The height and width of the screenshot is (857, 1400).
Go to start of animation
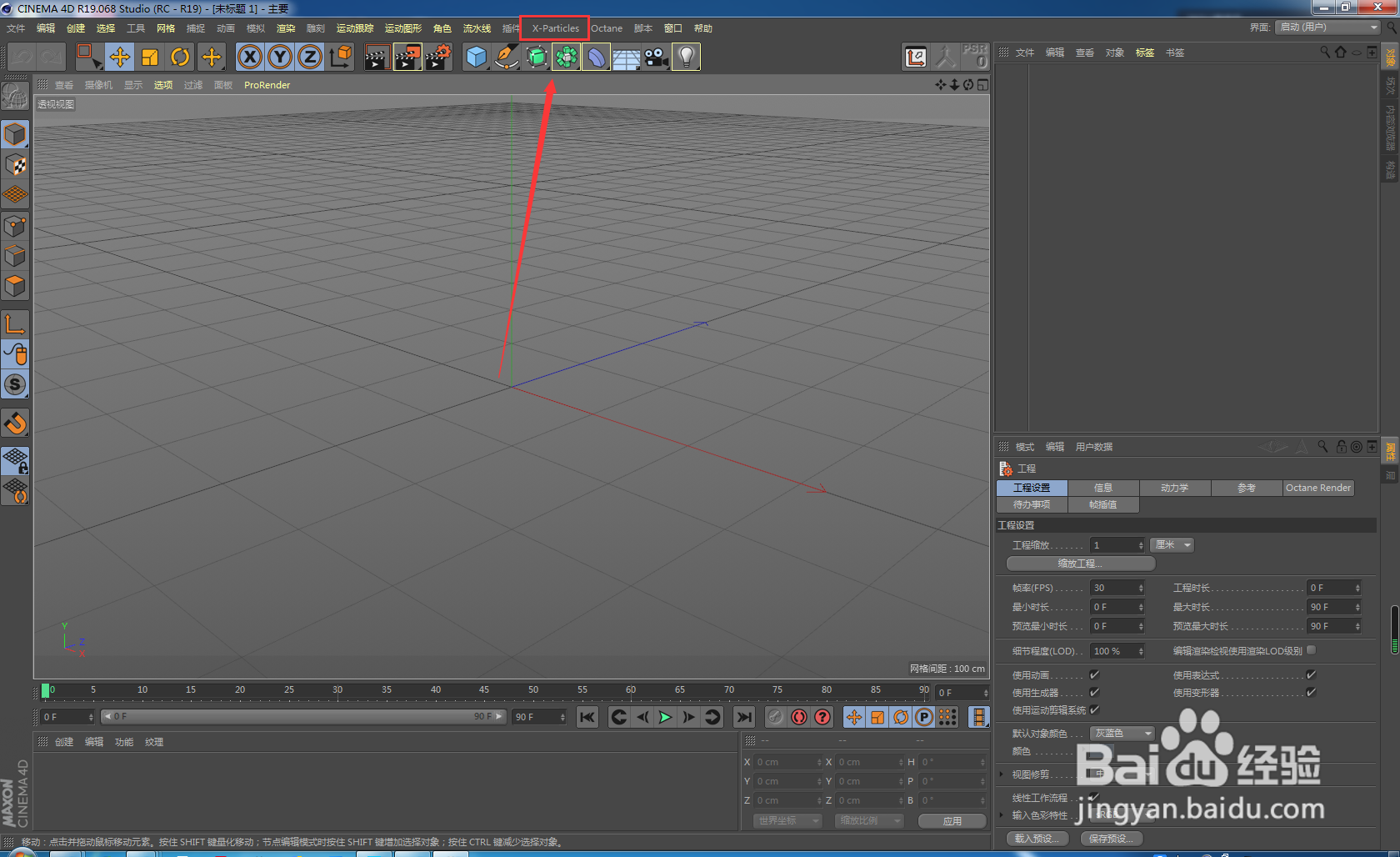click(587, 717)
